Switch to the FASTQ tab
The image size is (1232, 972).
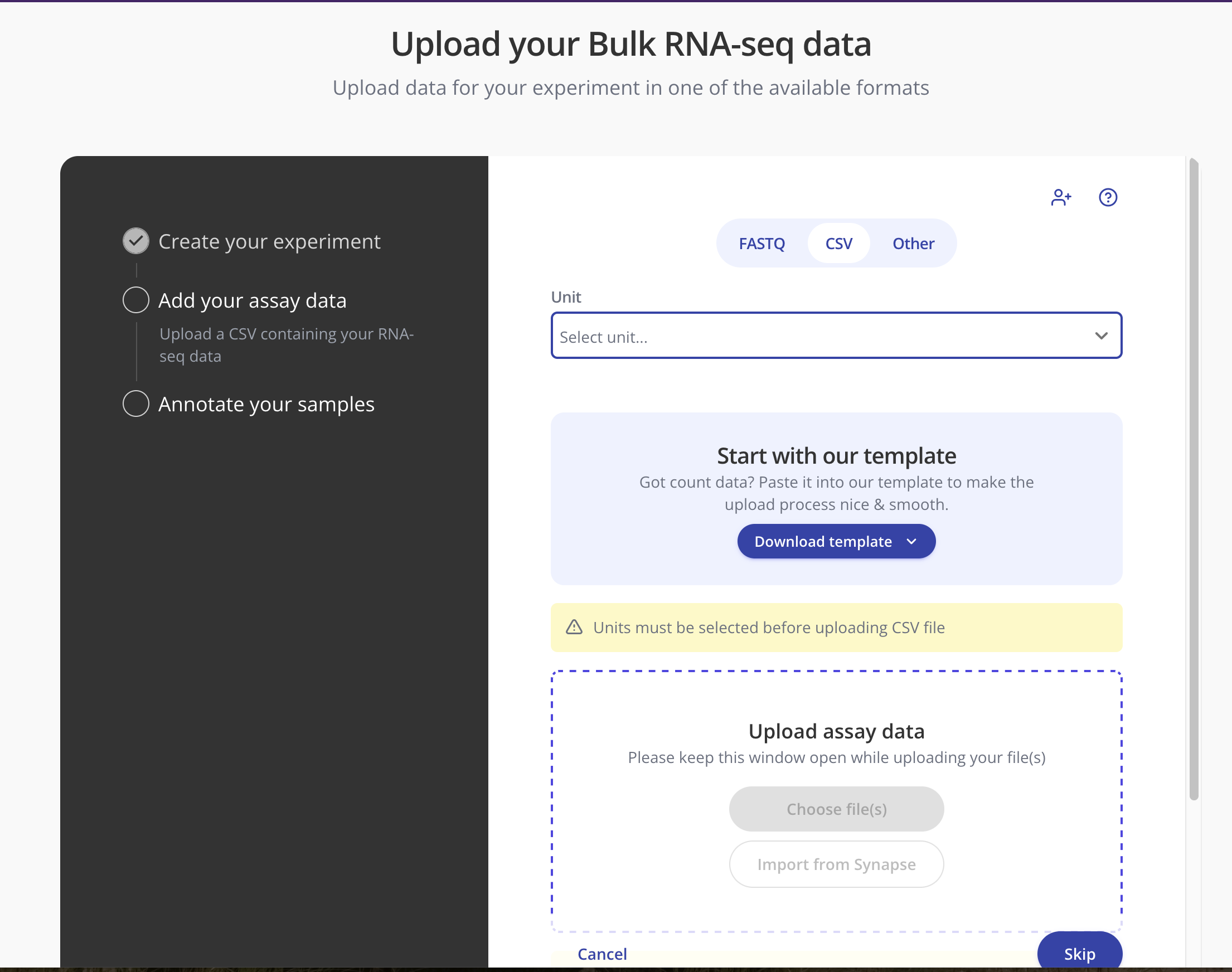(x=762, y=243)
